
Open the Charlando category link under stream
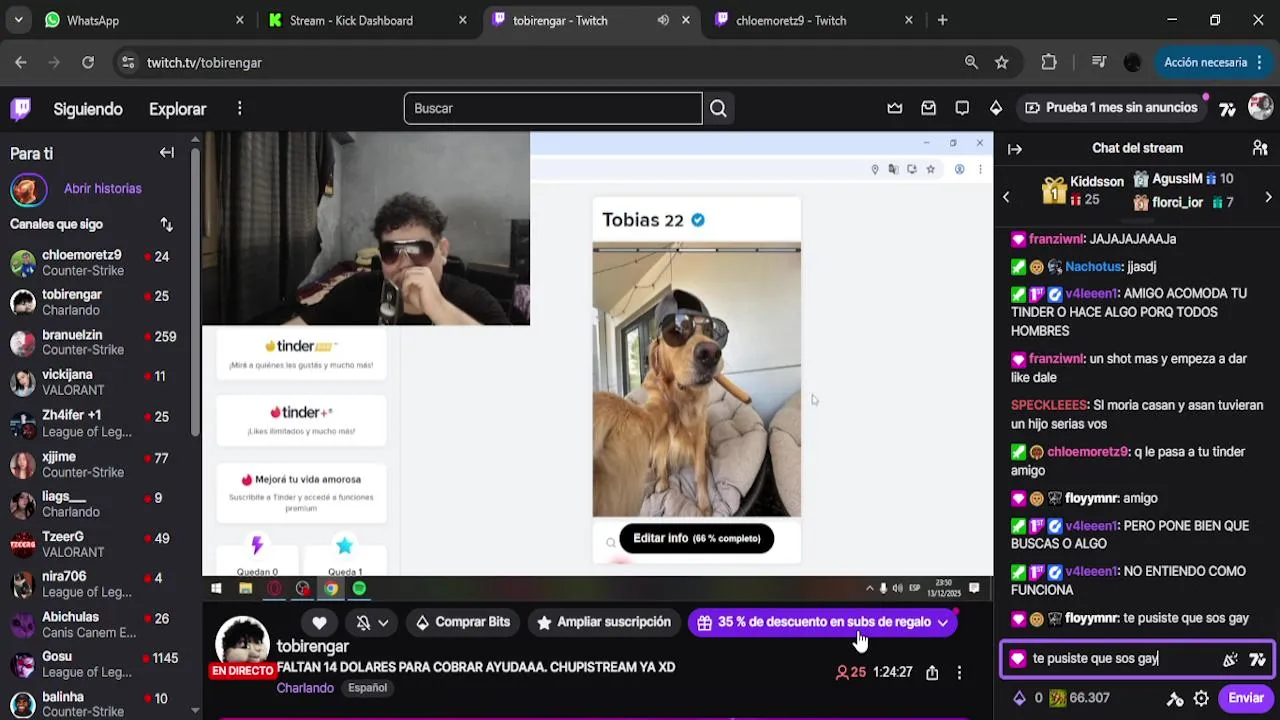(x=305, y=688)
